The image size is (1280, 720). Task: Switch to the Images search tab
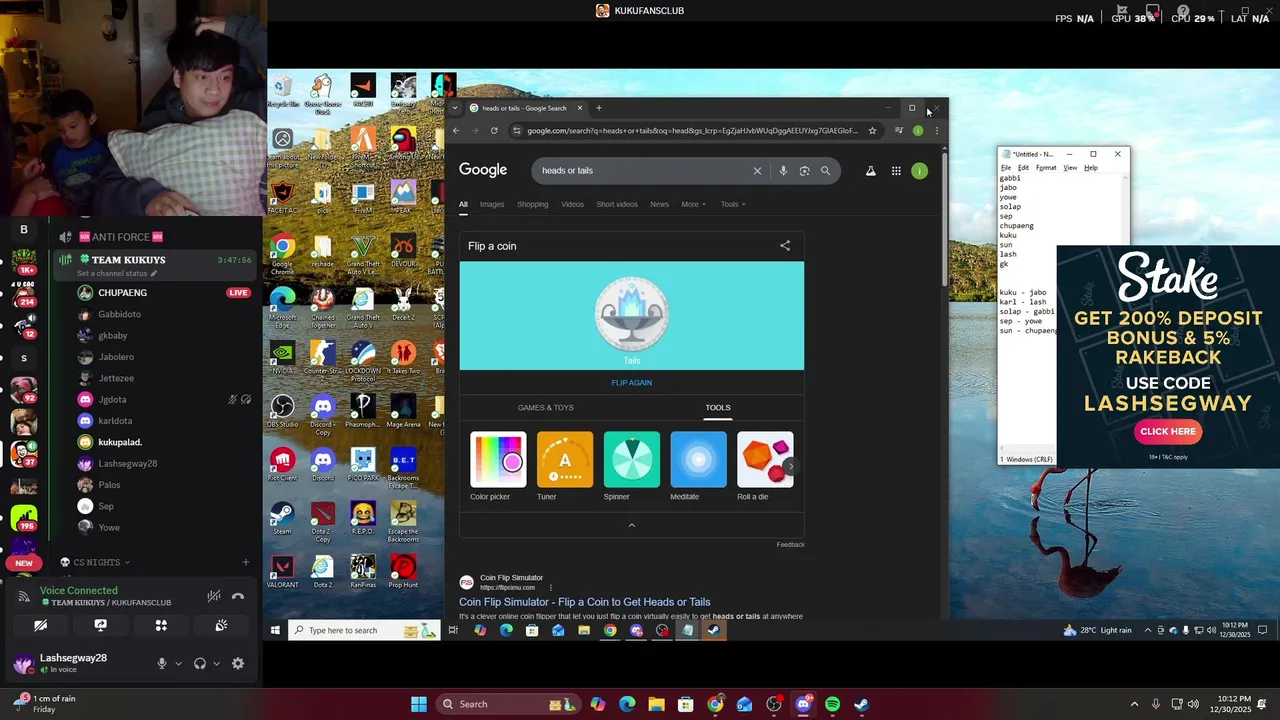pyautogui.click(x=492, y=204)
